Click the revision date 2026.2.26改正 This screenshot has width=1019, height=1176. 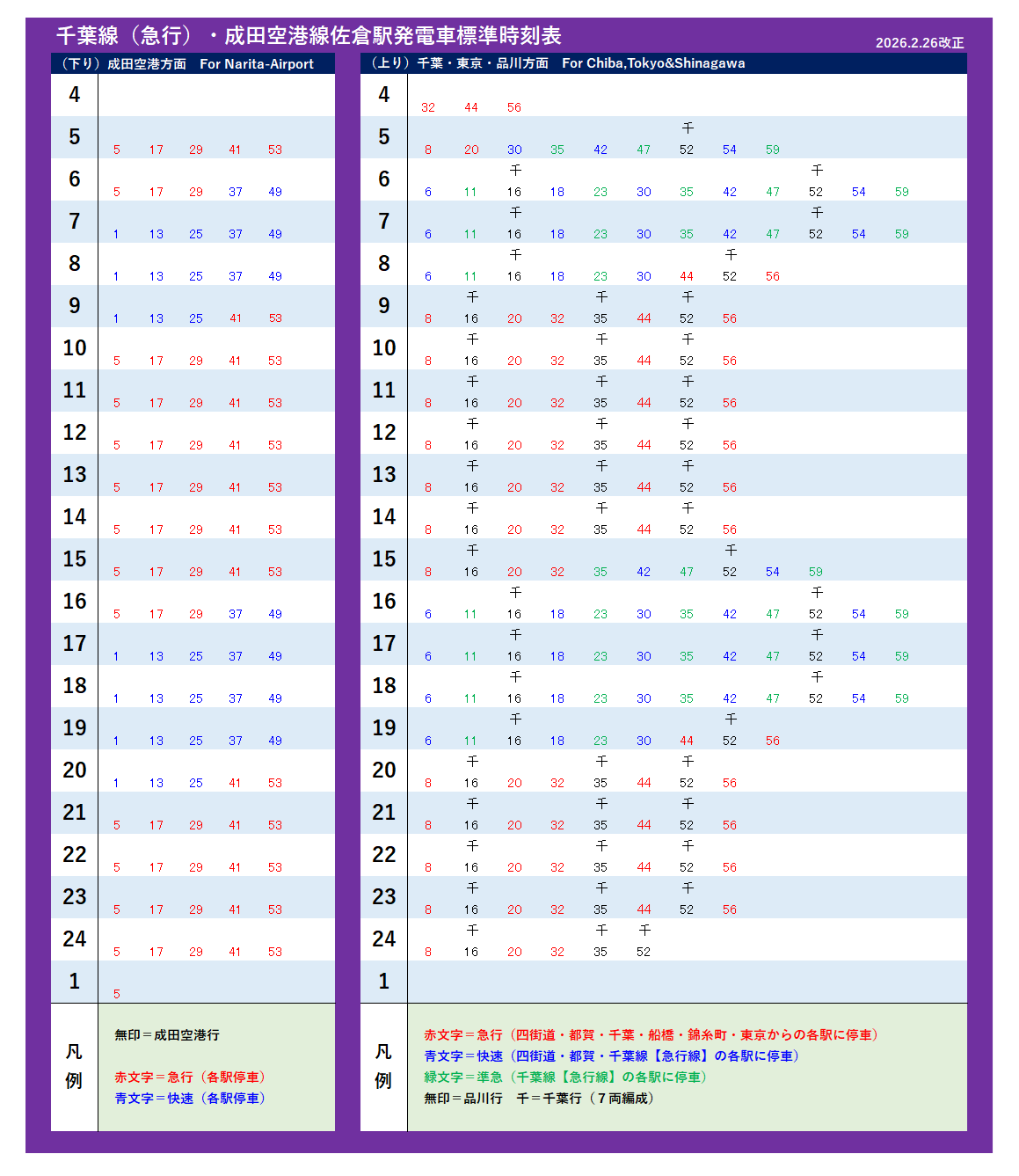pos(919,42)
